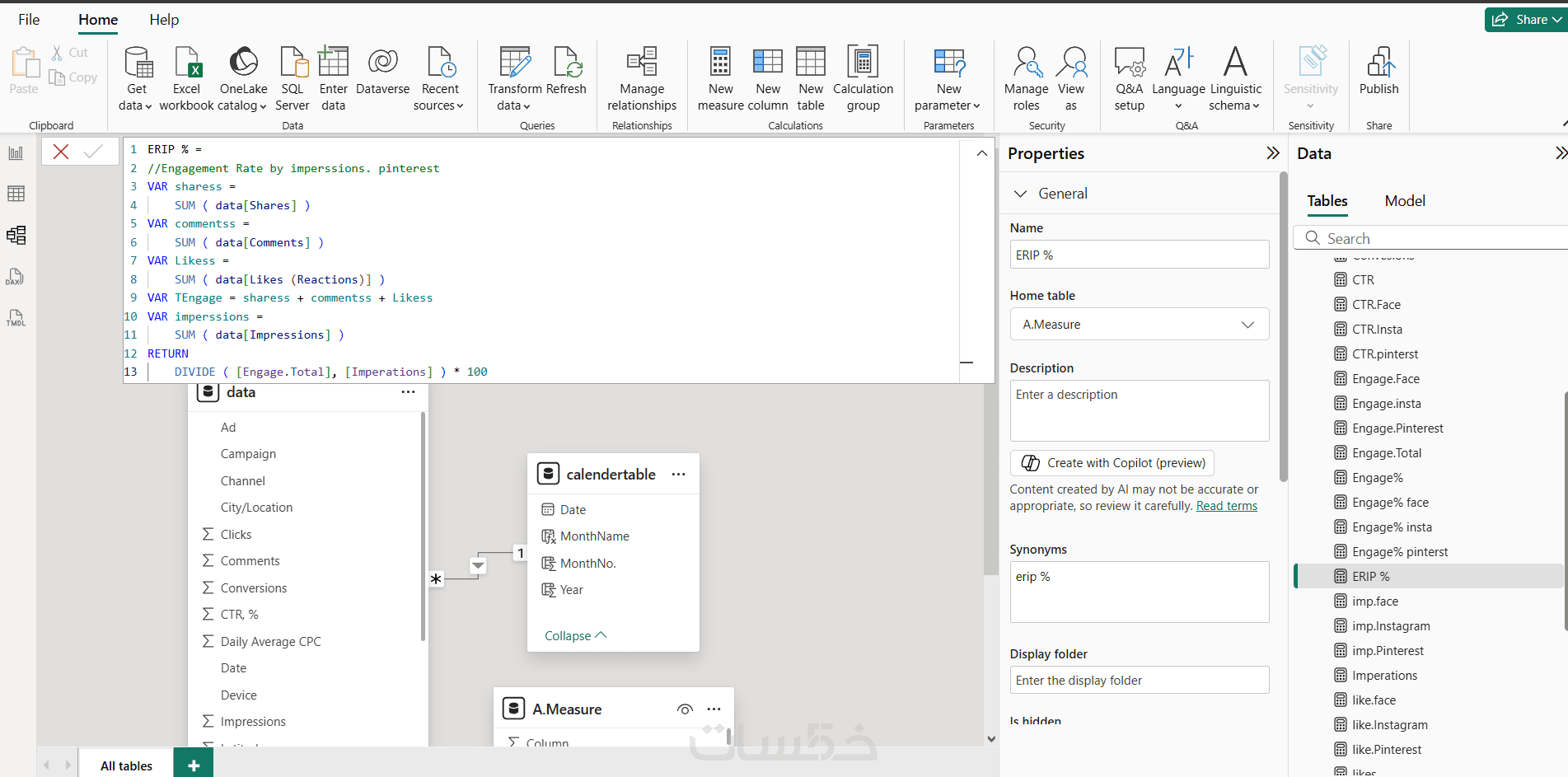Import an Excel workbook
The image size is (1568, 777).
[187, 79]
